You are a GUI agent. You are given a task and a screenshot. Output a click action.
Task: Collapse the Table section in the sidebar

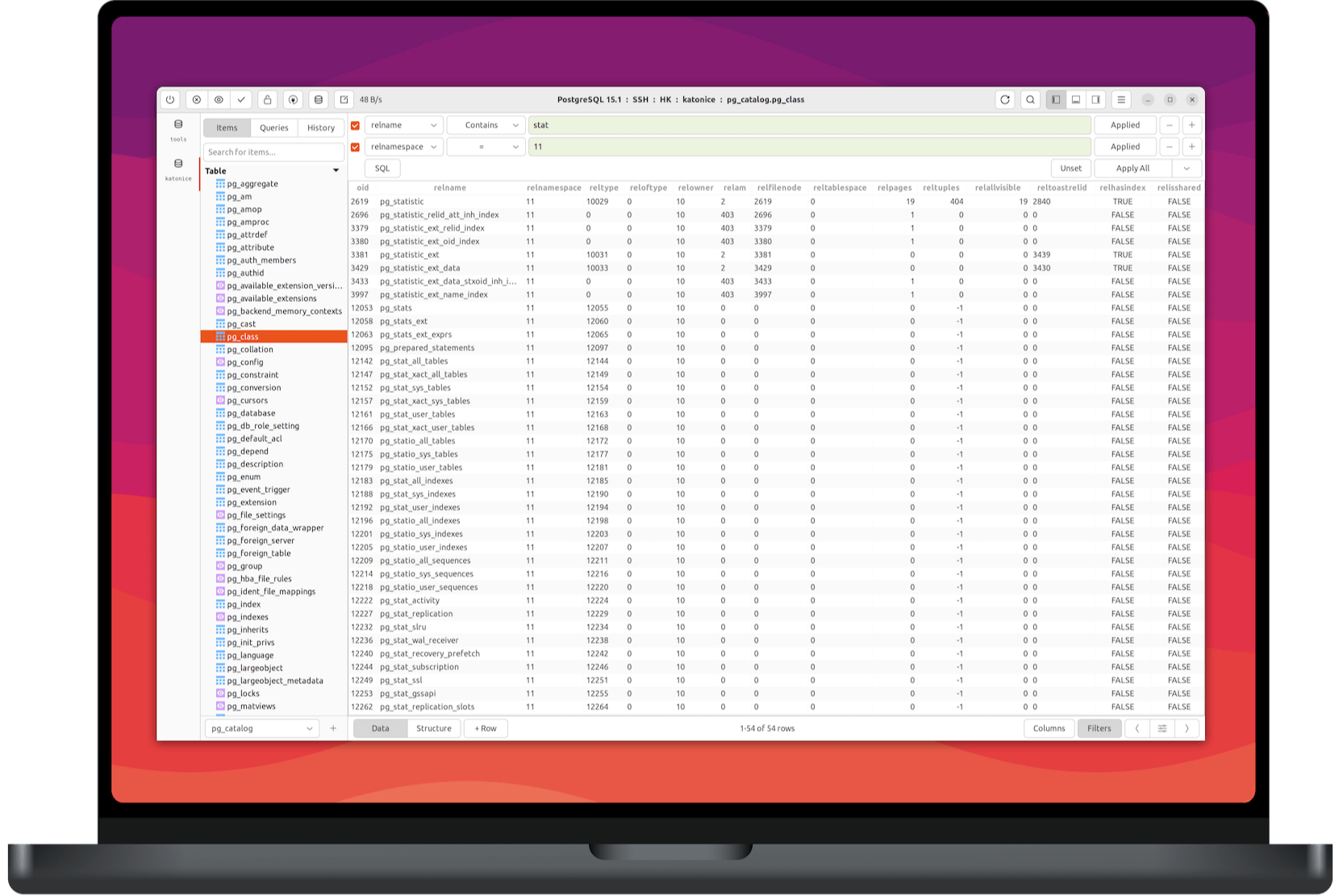click(x=336, y=170)
